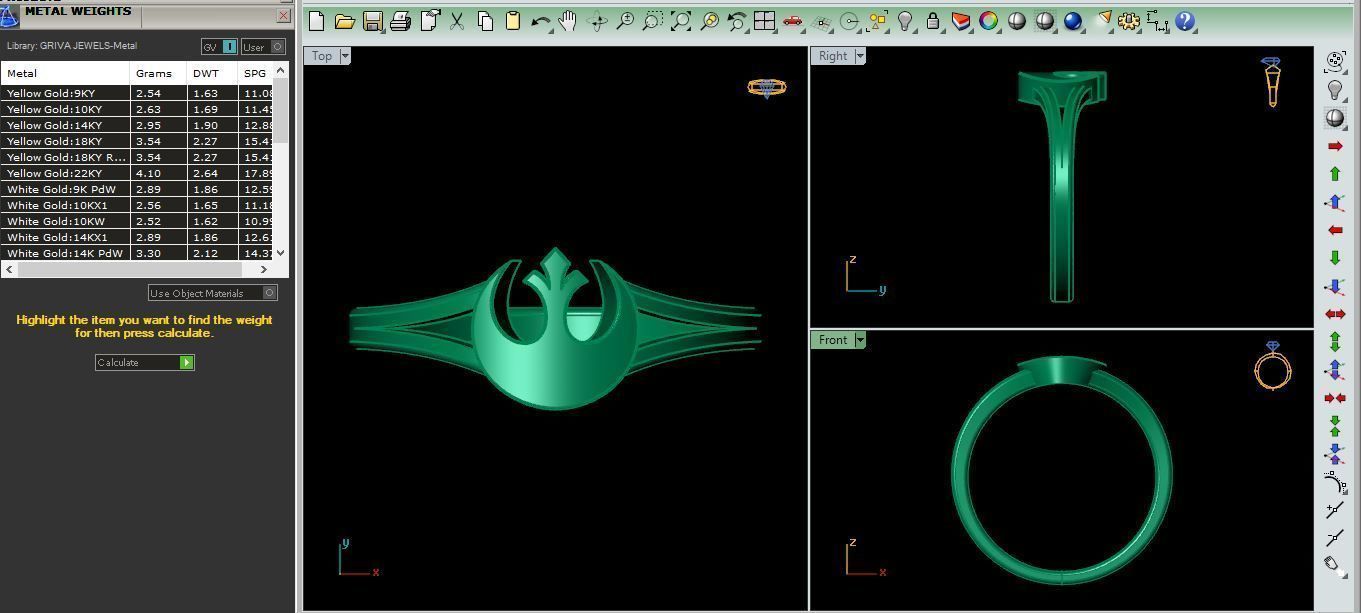Screen dimensions: 1361x613
Task: Open the Right viewport dropdown arrow
Action: click(x=860, y=56)
